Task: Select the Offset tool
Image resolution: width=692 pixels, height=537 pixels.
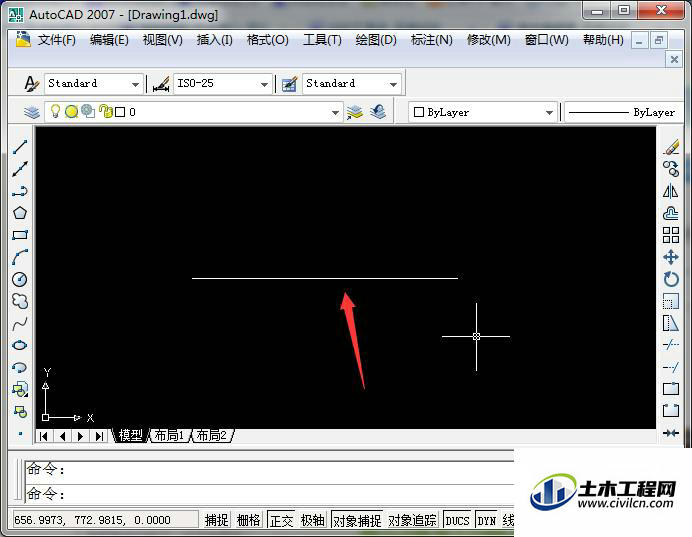Action: pos(671,213)
